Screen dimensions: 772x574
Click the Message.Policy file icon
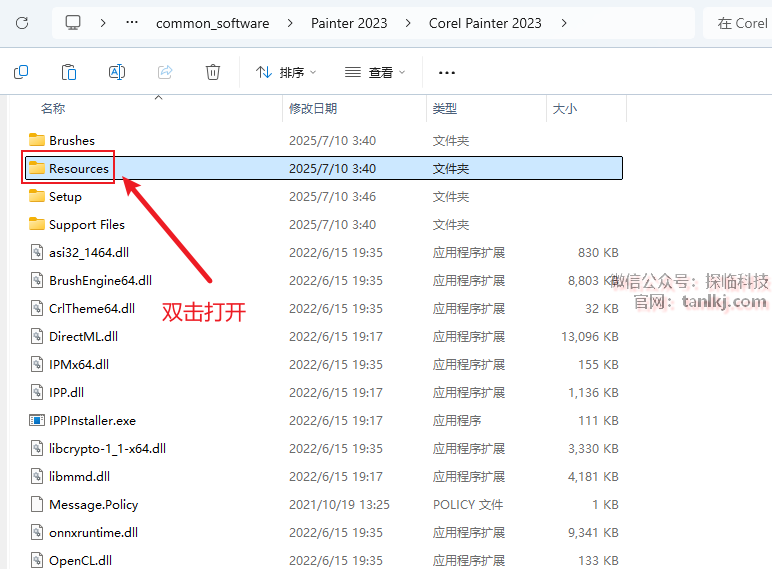coord(36,505)
